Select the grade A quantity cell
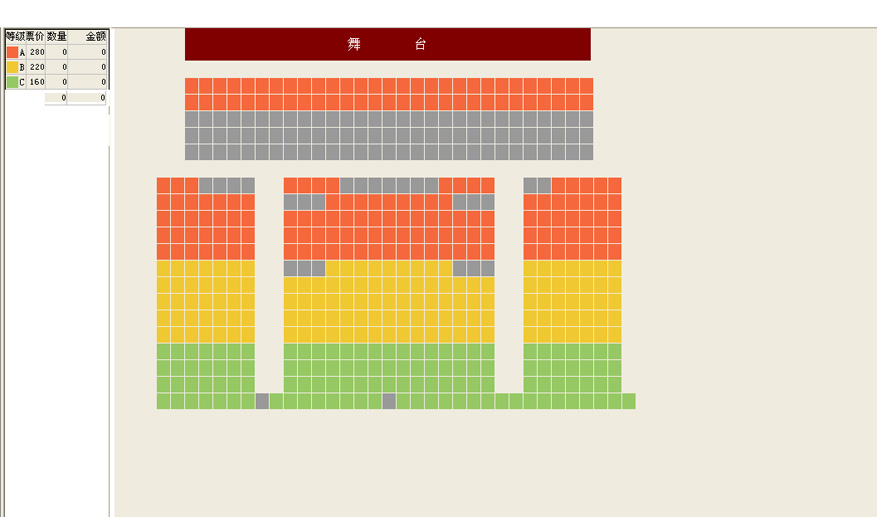This screenshot has height=517, width=877. pos(56,52)
